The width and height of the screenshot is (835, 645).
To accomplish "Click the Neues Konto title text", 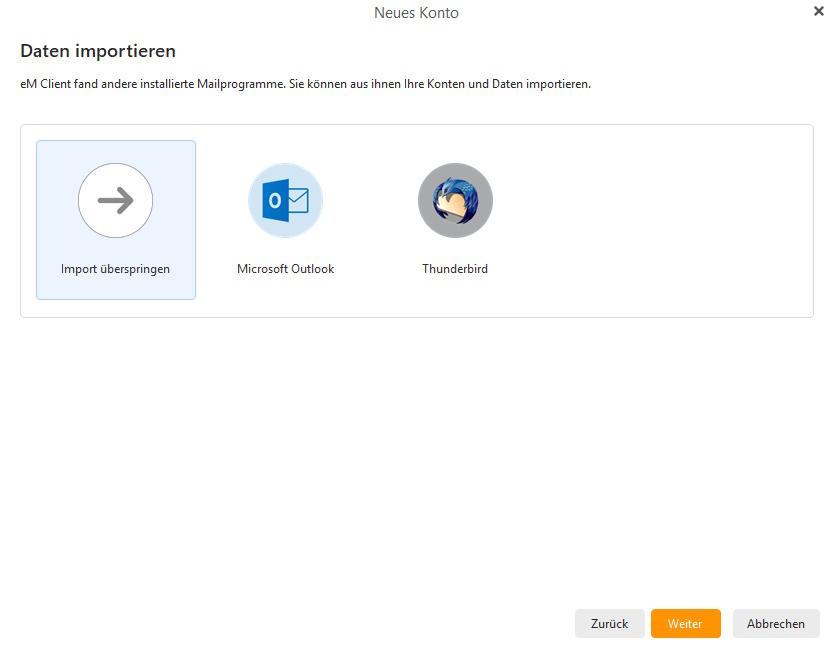I will click(x=416, y=13).
